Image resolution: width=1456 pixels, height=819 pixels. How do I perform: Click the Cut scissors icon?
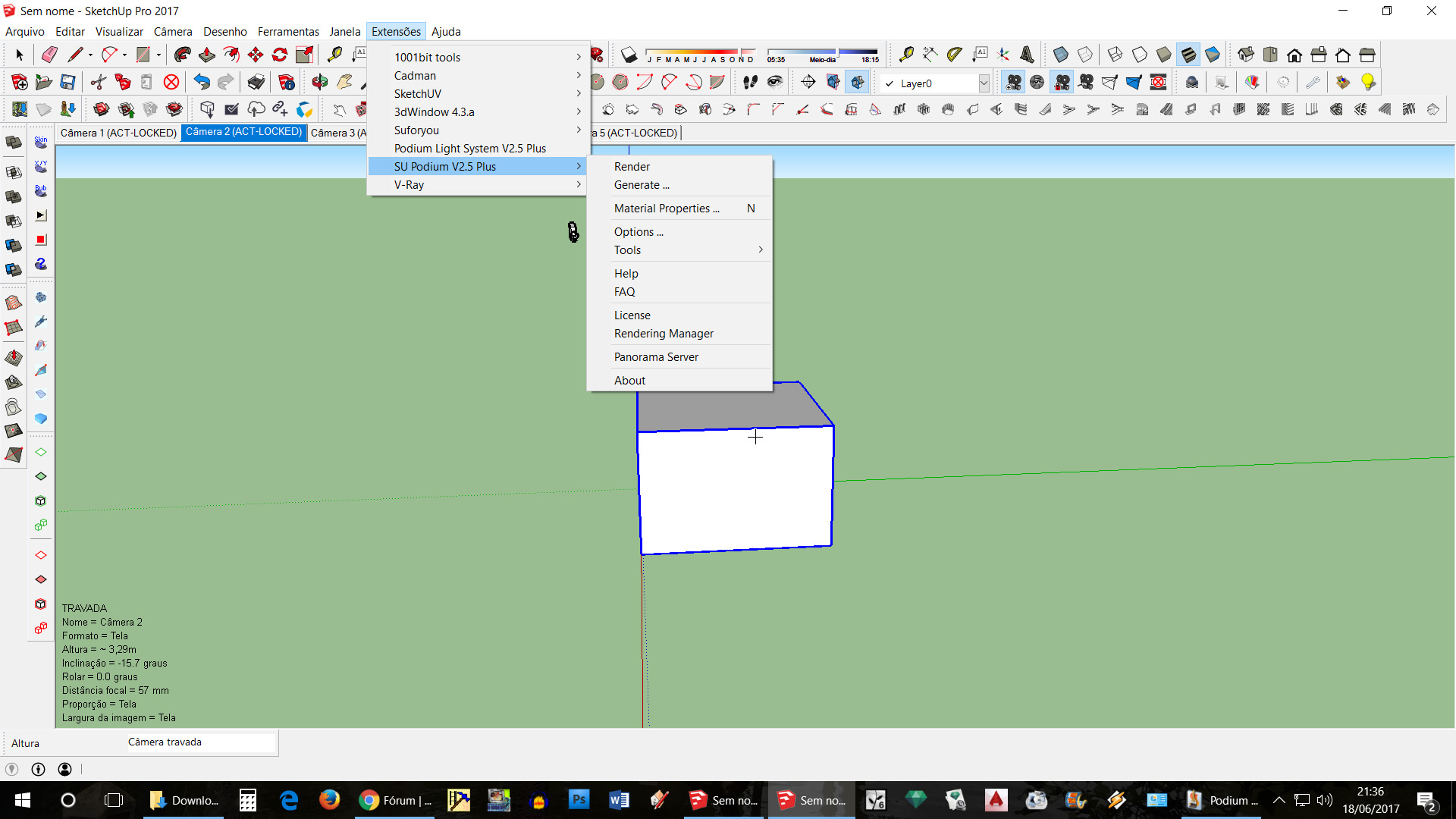(x=99, y=82)
